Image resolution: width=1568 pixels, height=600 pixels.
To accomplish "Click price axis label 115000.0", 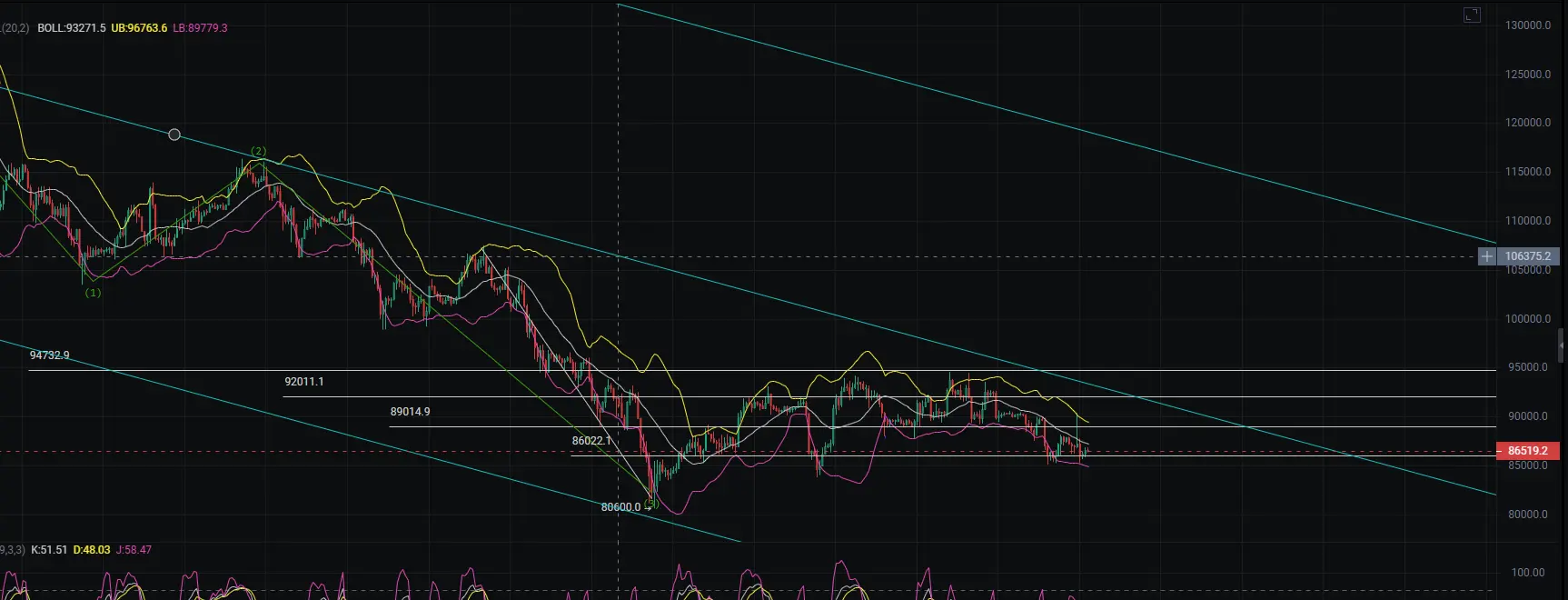I will (1528, 172).
